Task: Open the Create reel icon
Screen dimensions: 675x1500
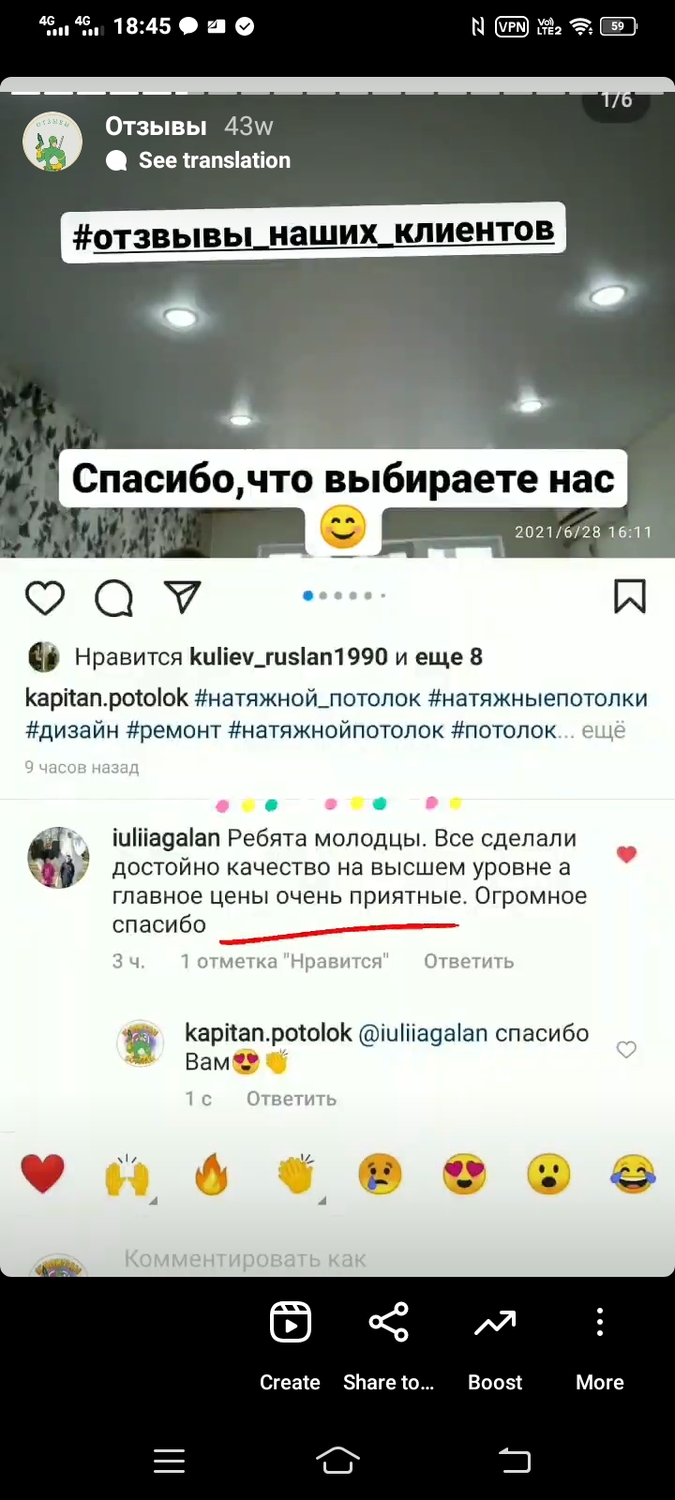Action: tap(290, 1323)
